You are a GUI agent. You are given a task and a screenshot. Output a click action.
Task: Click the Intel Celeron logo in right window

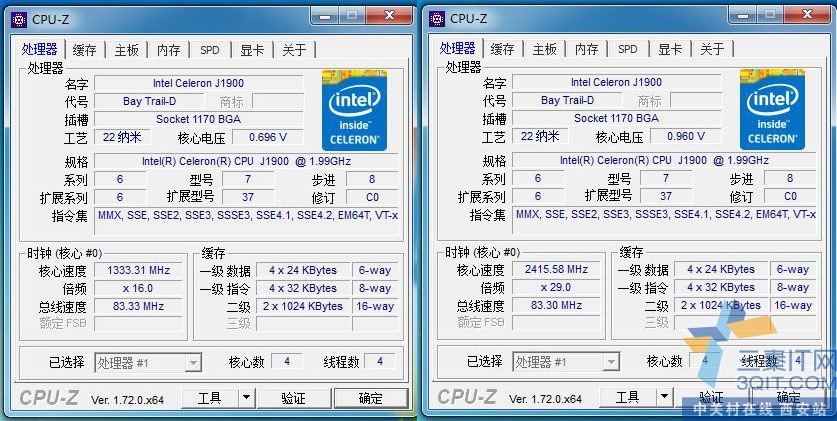[772, 109]
